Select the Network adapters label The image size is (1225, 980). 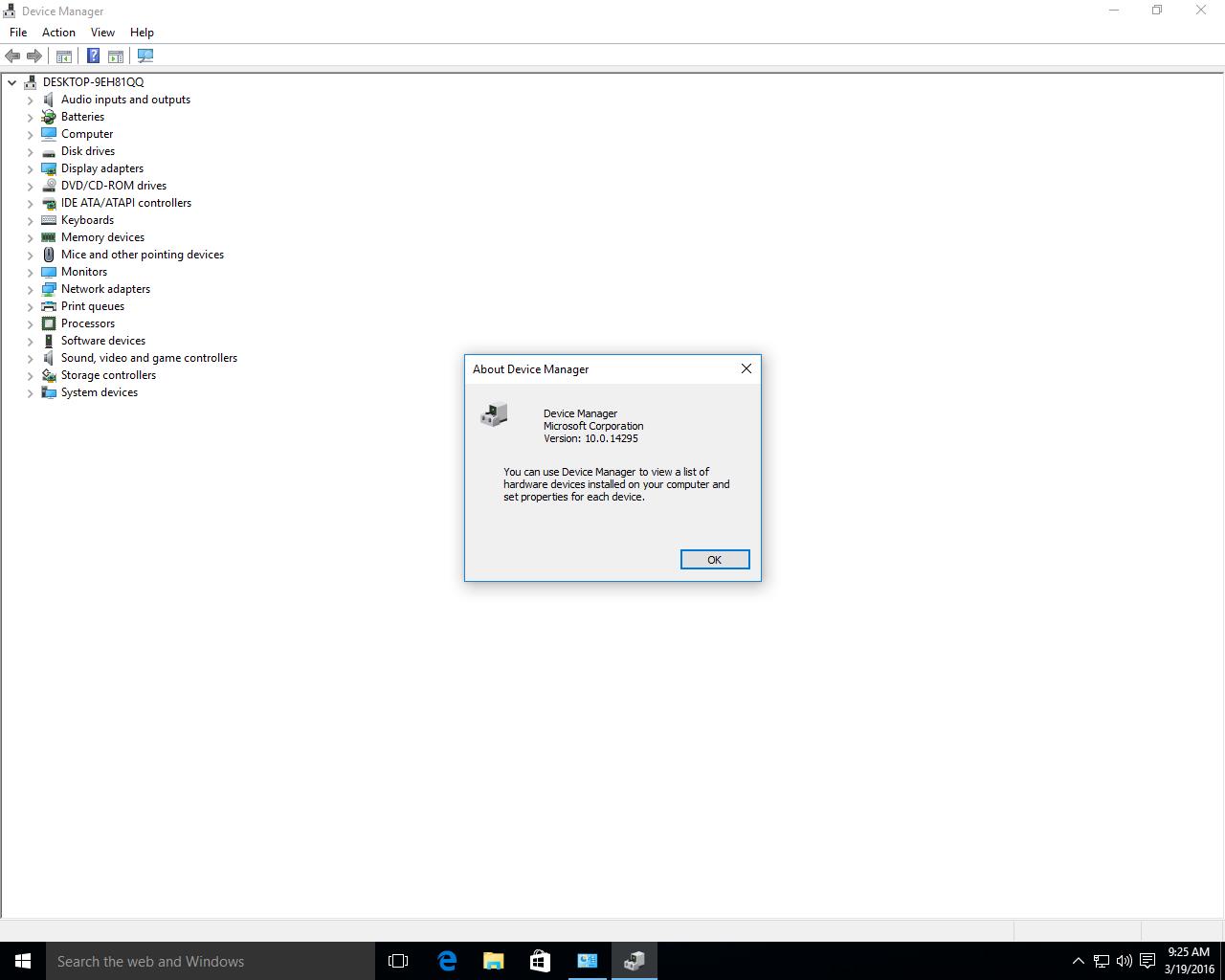(x=105, y=289)
